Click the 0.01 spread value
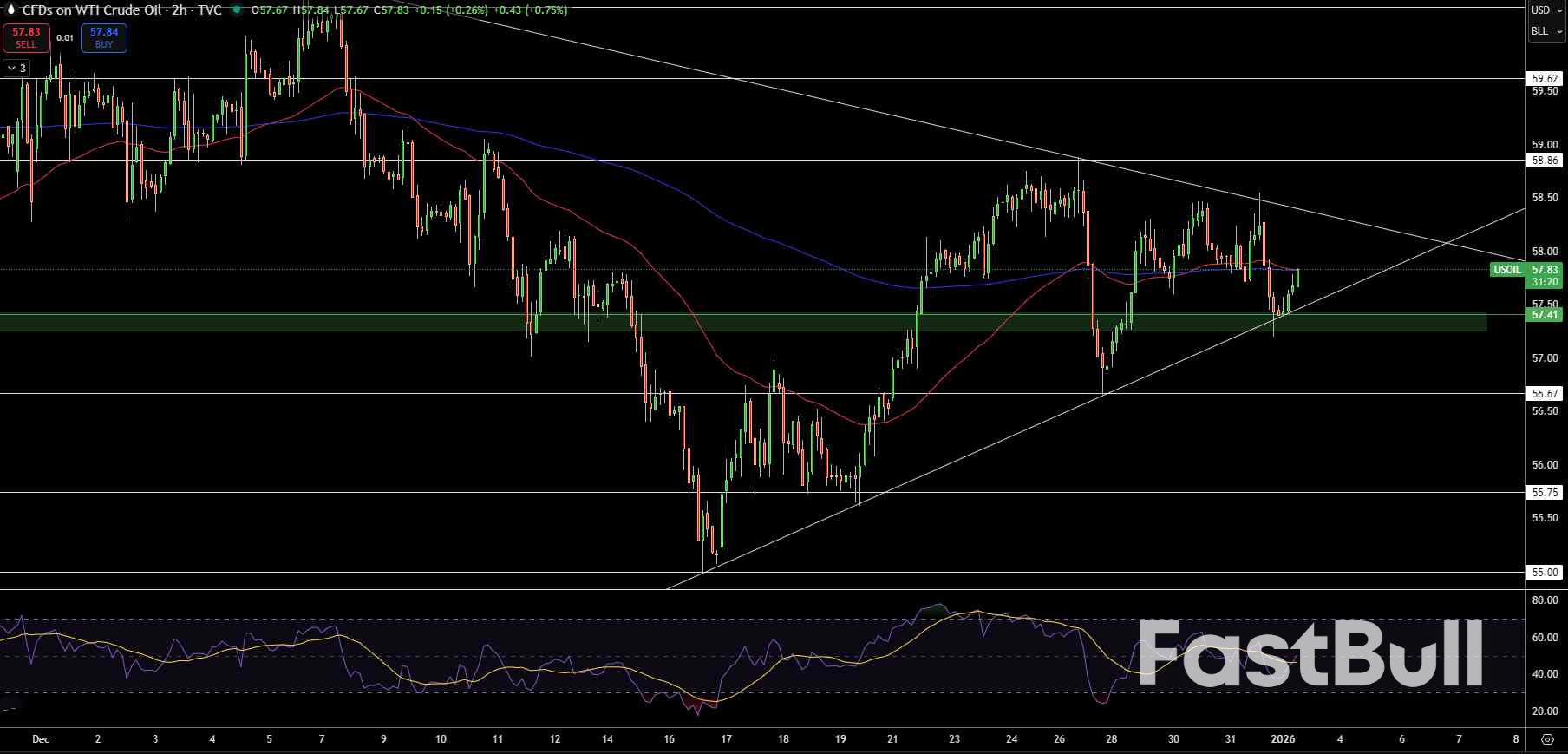The width and height of the screenshot is (1568, 754). (x=65, y=38)
